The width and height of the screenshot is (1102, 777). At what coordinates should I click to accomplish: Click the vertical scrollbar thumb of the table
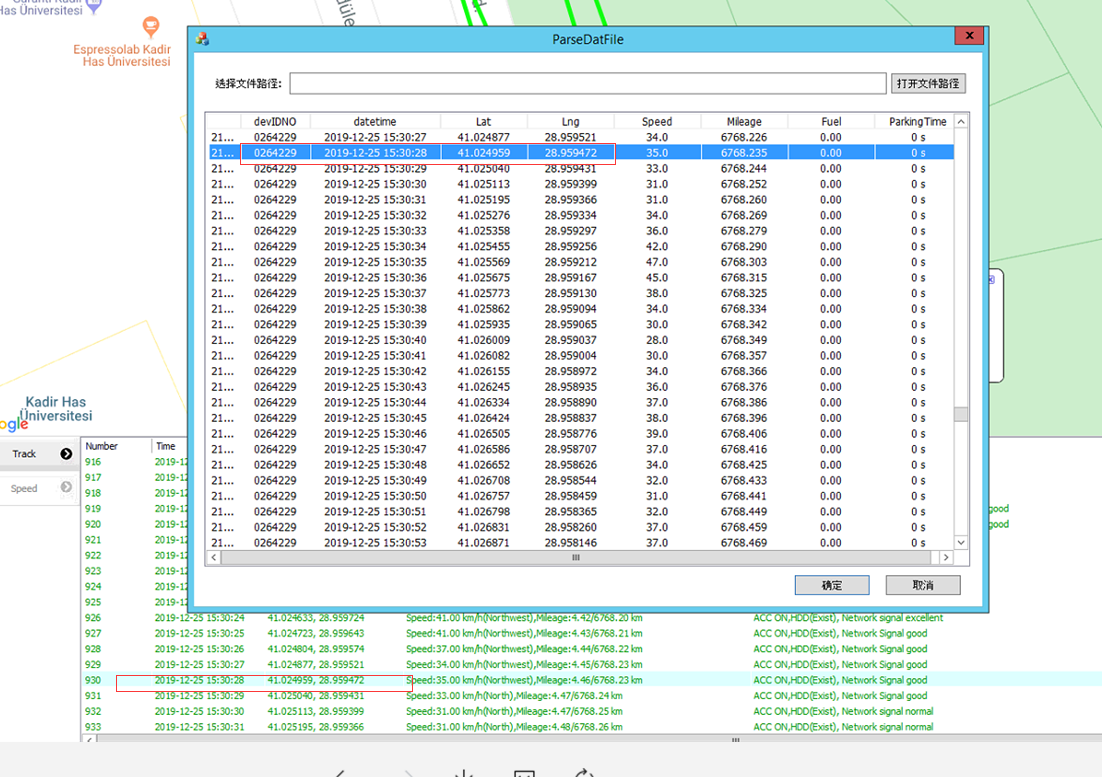coord(961,414)
